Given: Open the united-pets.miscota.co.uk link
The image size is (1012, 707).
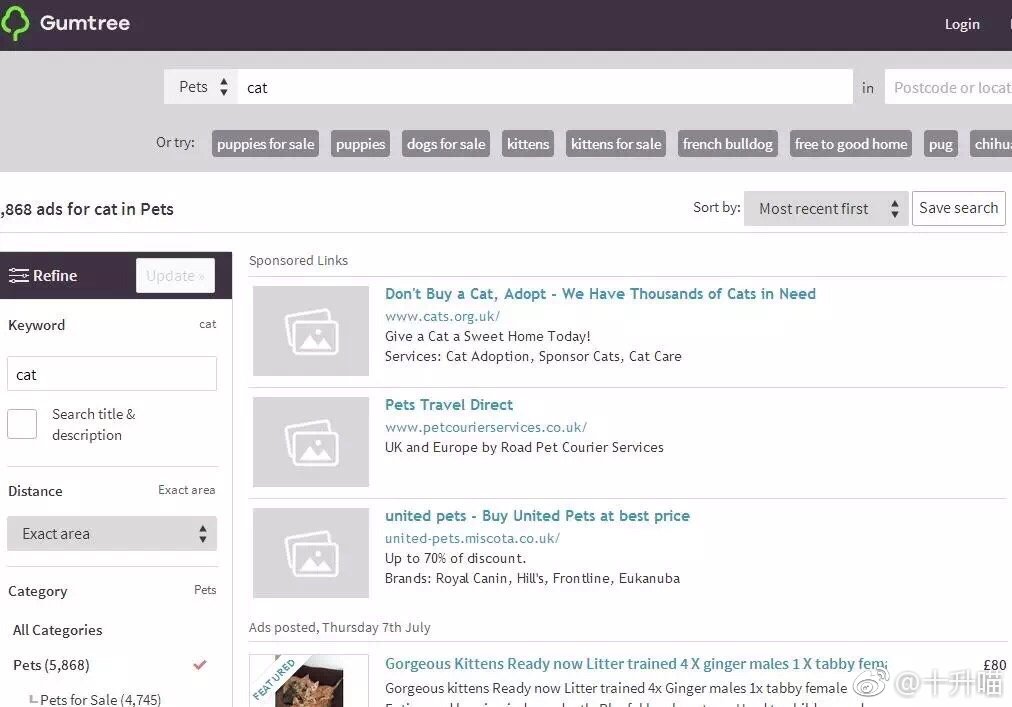Looking at the screenshot, I should coord(472,538).
